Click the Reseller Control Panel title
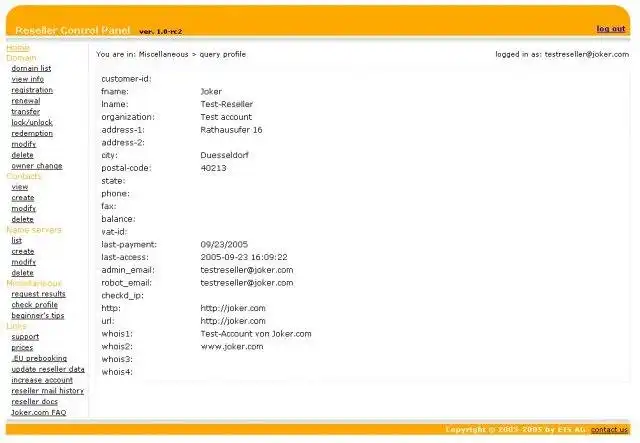The height and width of the screenshot is (443, 640). point(73,31)
